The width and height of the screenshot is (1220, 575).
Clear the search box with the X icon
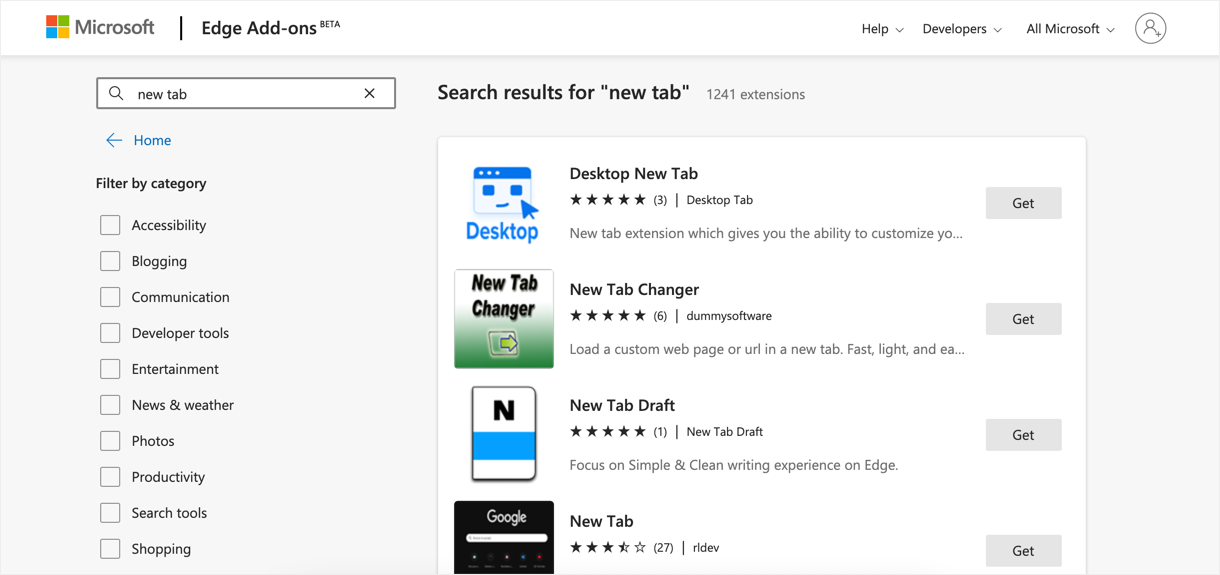(369, 93)
